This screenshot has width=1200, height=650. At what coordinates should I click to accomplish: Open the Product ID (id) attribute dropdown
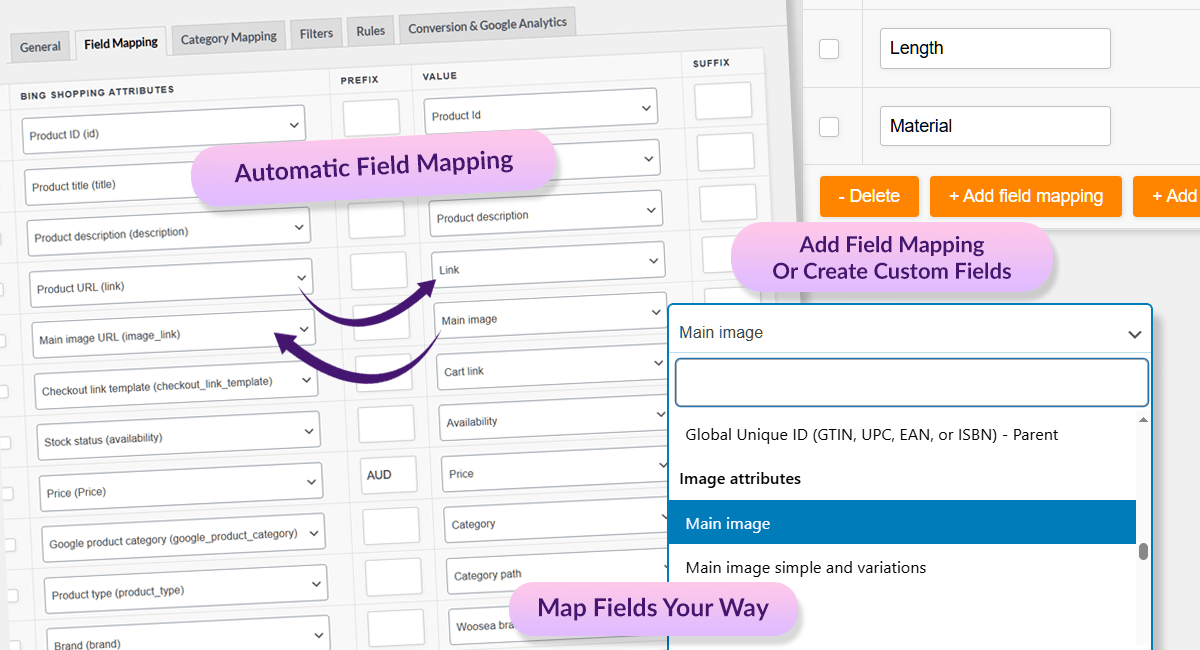163,130
